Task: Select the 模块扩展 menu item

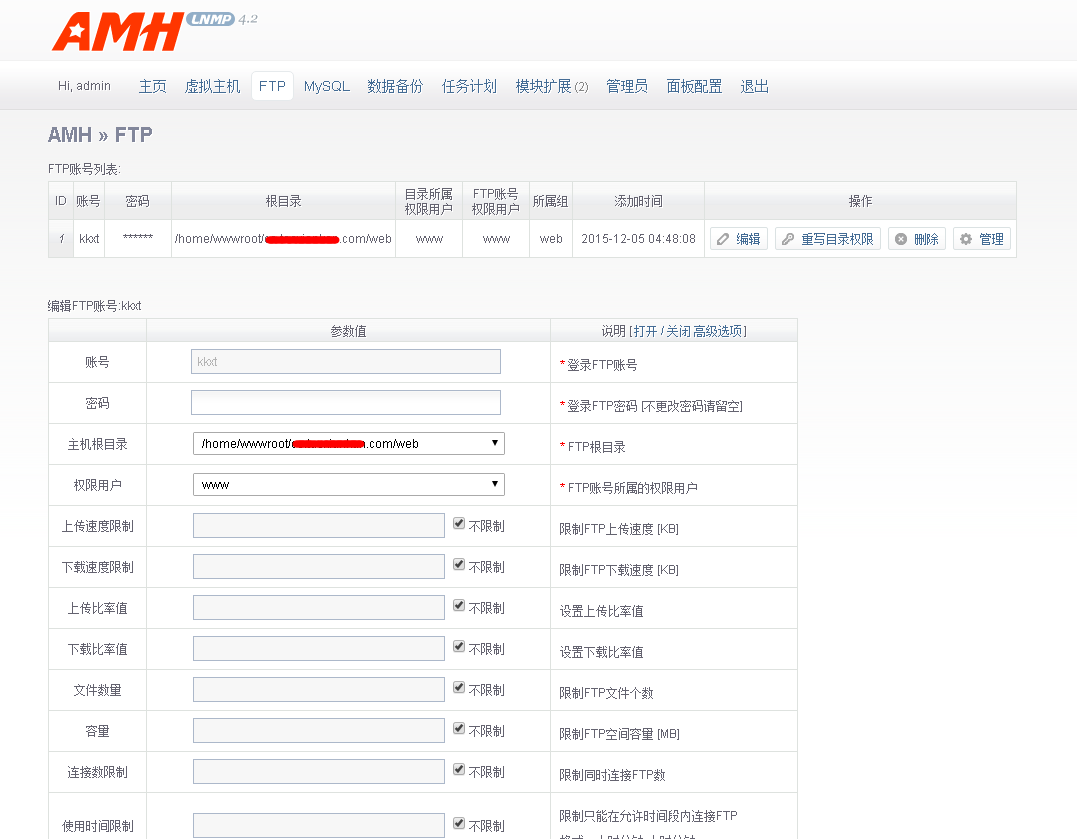Action: (x=551, y=87)
